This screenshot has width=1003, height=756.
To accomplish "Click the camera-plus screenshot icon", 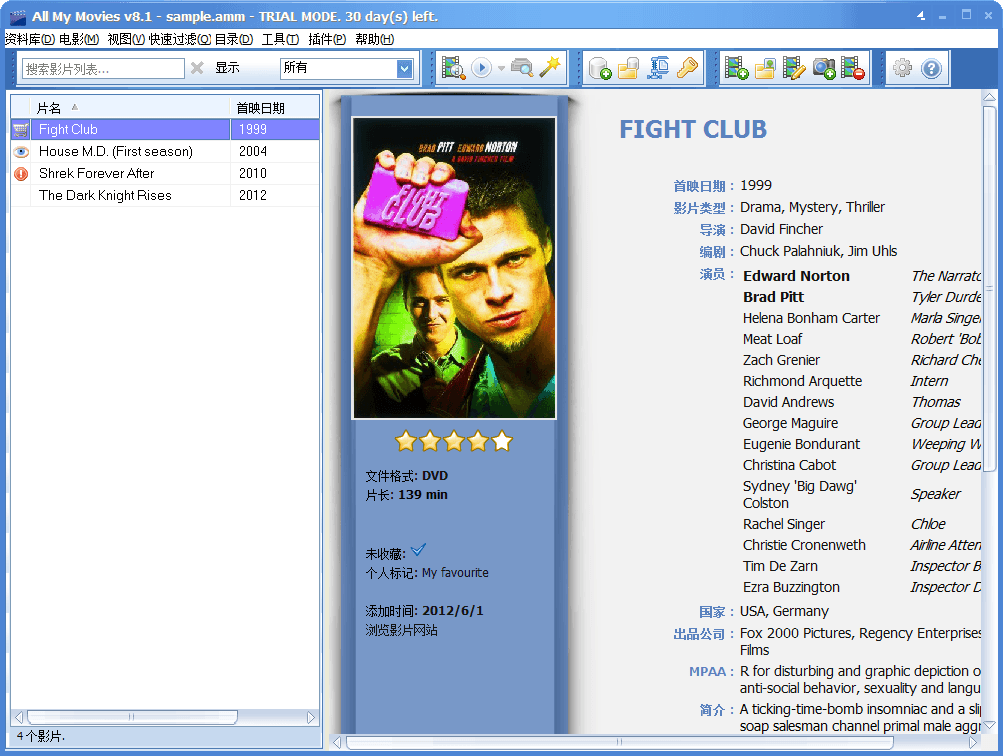I will 824,68.
